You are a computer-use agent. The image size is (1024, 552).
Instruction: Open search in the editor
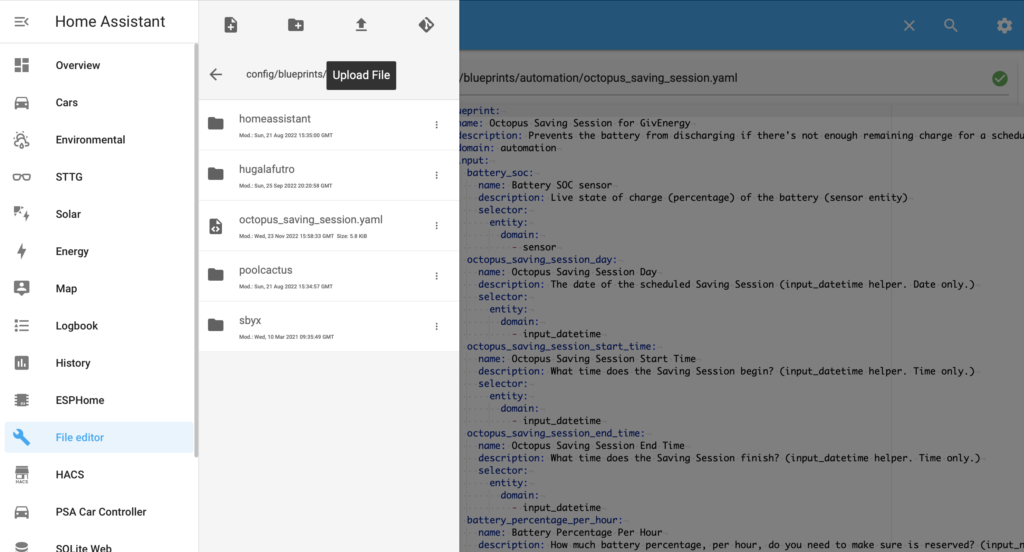951,25
